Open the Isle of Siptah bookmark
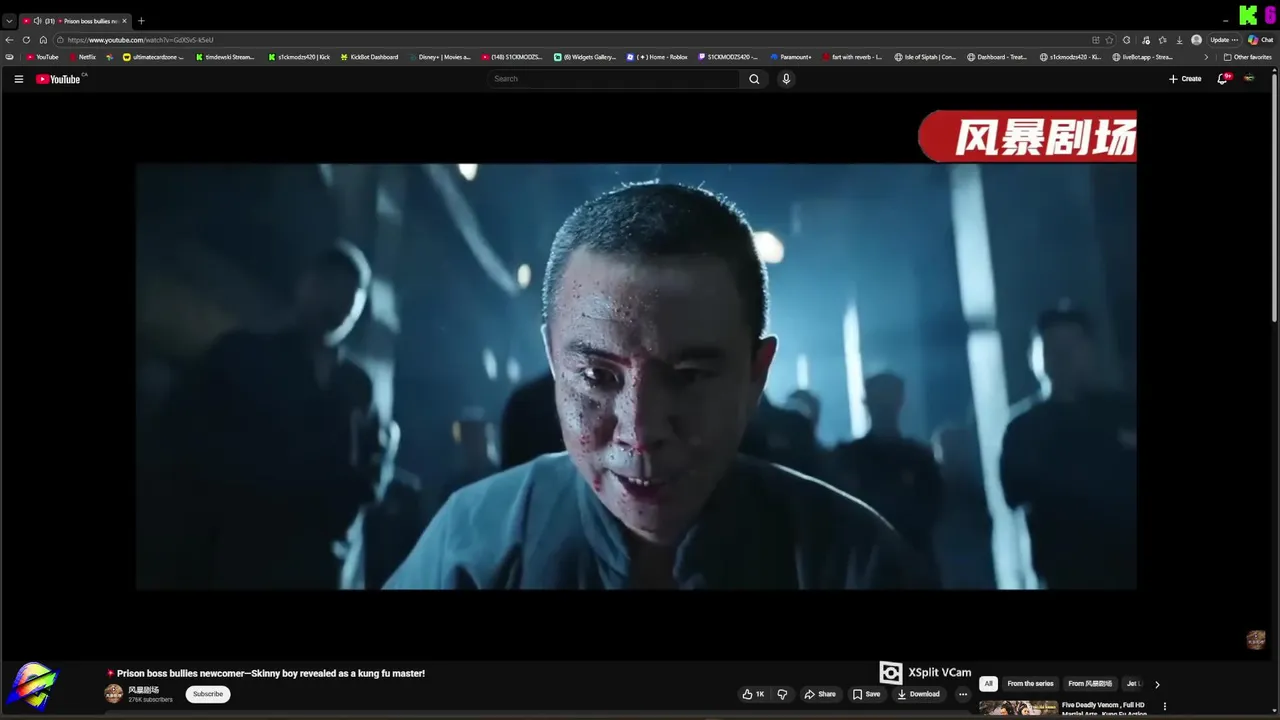The width and height of the screenshot is (1280, 720). pos(925,57)
